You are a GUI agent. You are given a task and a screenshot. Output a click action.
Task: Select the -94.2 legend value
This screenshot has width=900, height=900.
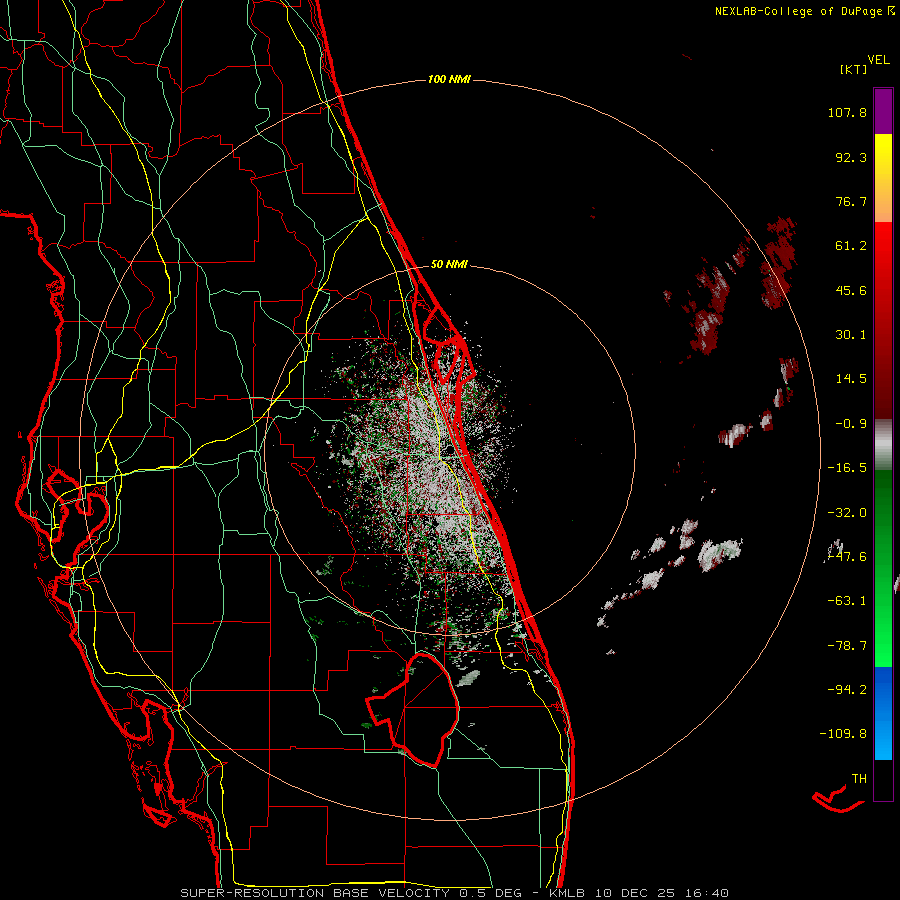click(847, 689)
